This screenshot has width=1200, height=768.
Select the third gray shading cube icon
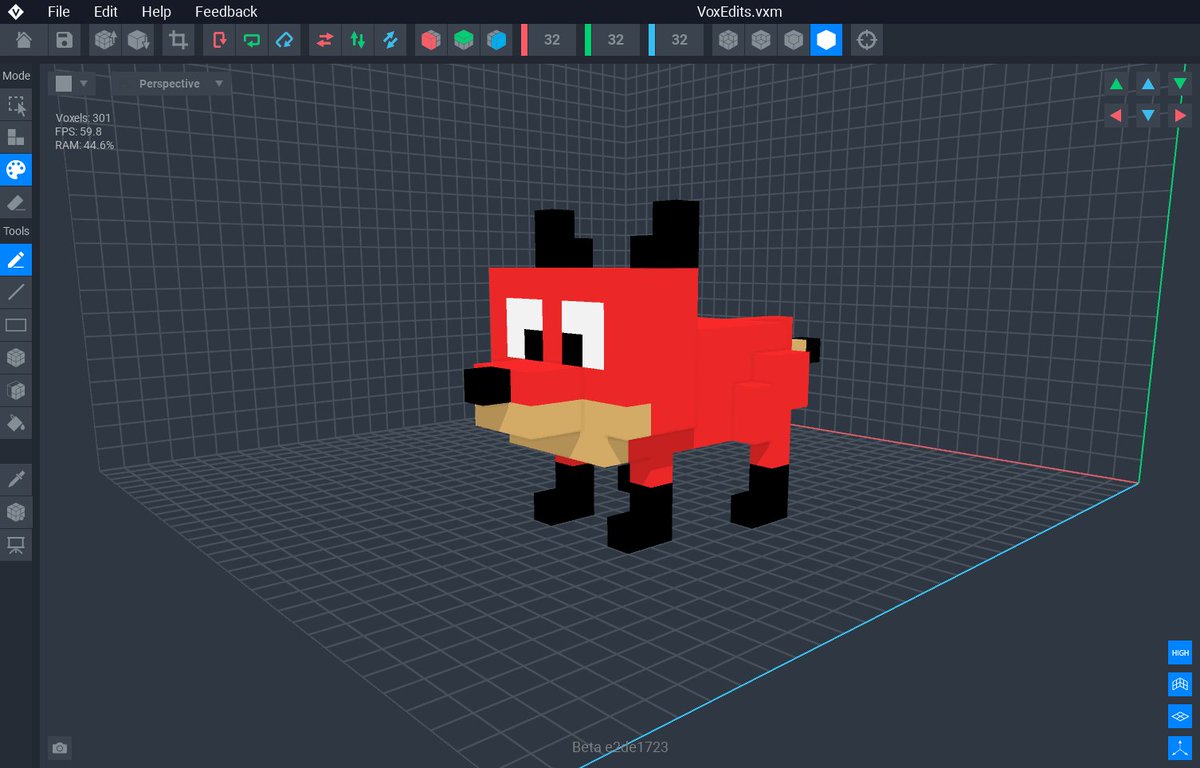pos(793,41)
